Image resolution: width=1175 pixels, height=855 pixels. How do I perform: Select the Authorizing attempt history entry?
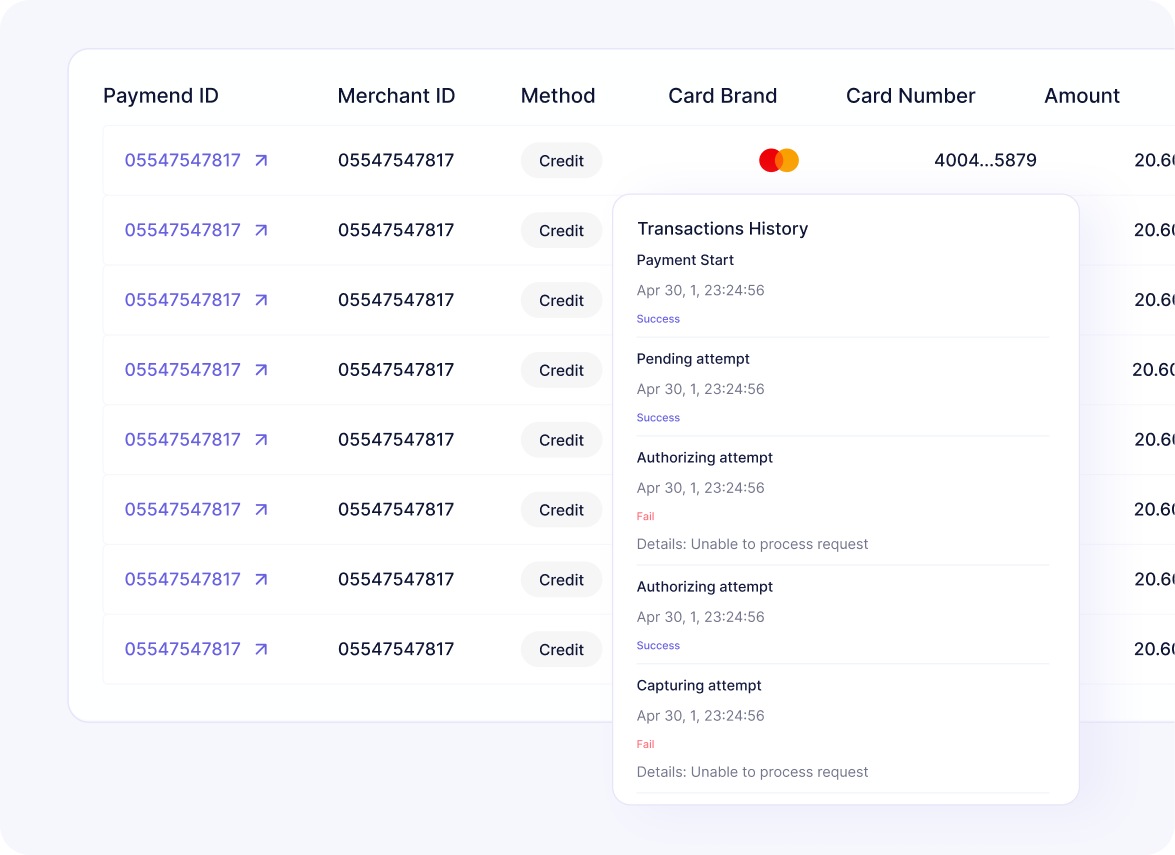704,457
